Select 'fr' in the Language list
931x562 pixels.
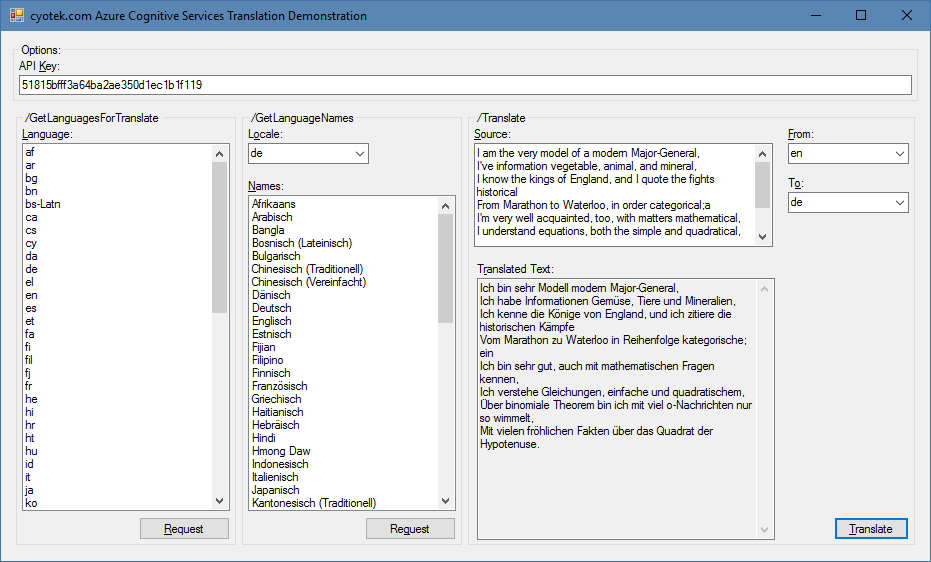[x=118, y=387]
